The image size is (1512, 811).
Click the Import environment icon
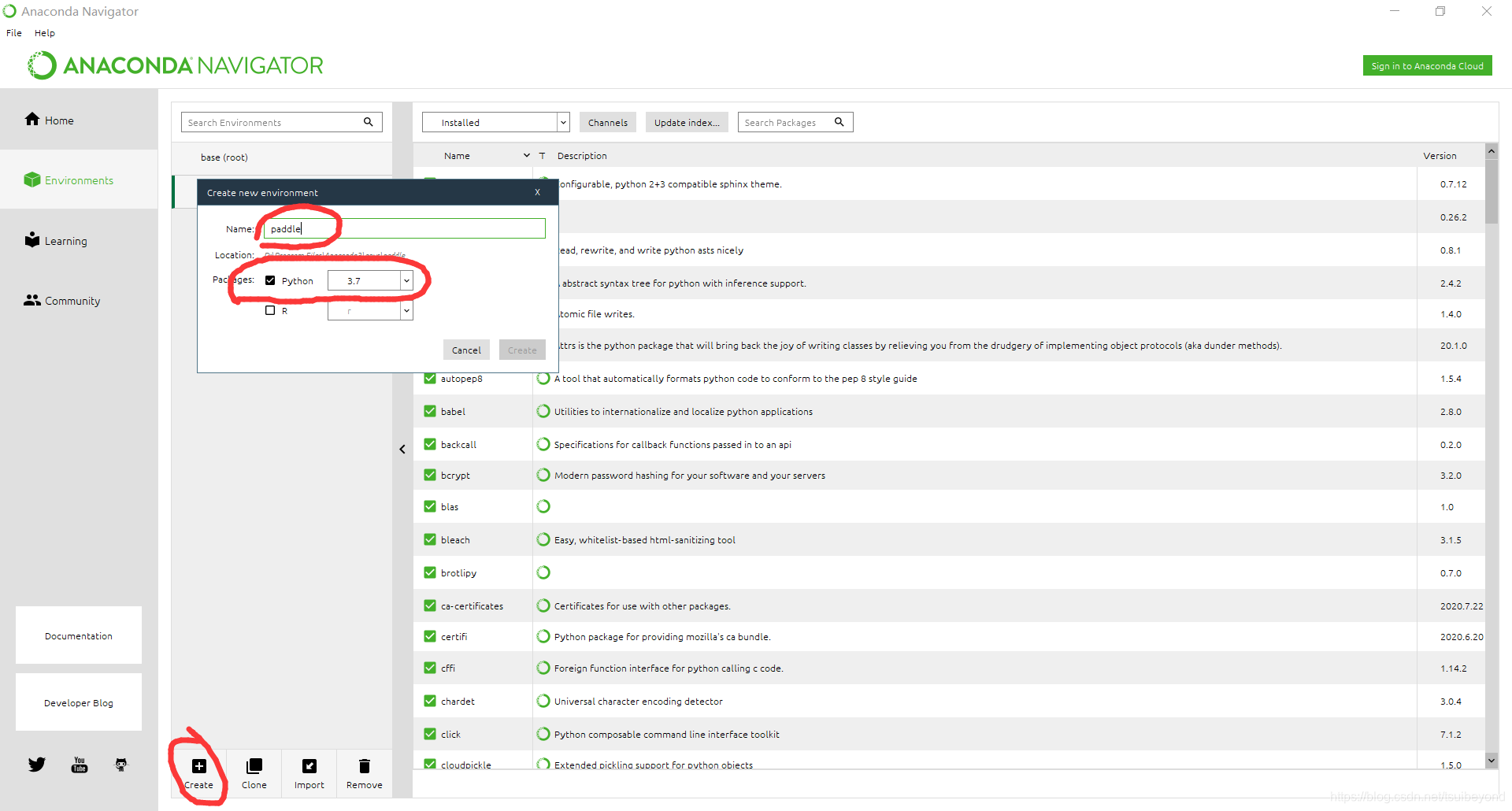point(309,766)
